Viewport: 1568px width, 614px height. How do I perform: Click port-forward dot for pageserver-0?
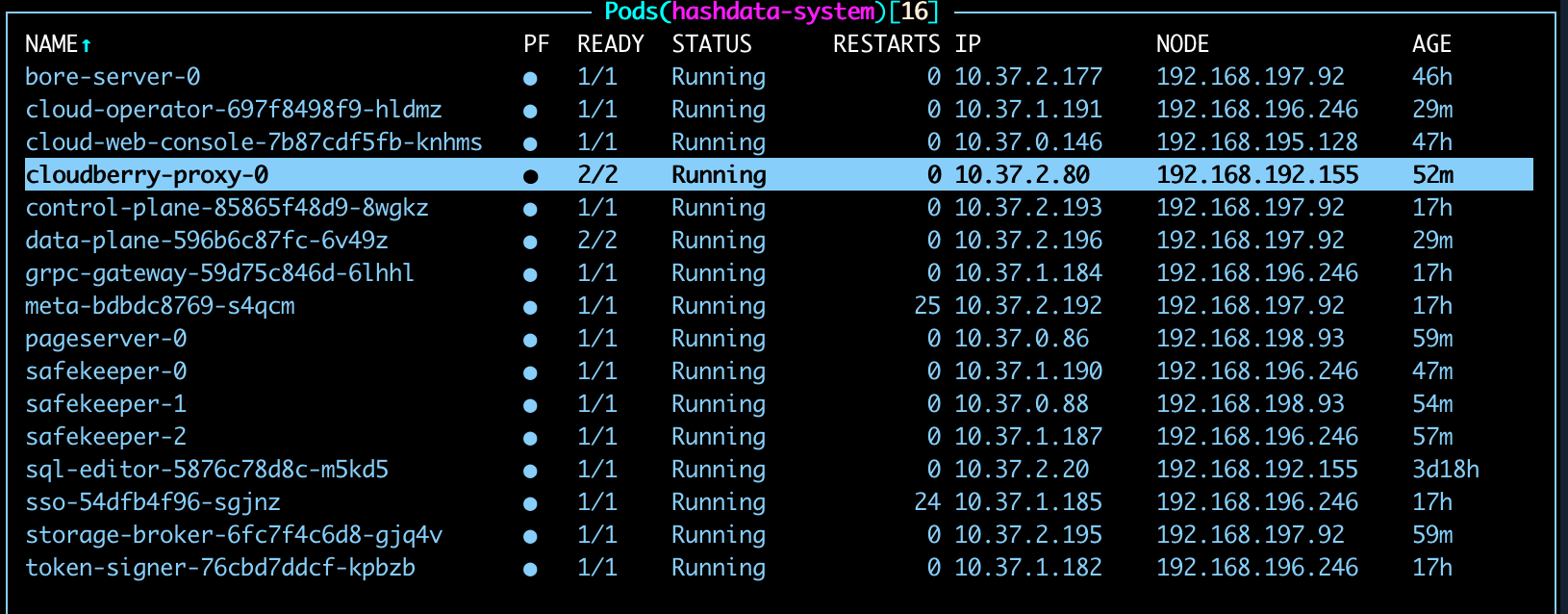(530, 340)
